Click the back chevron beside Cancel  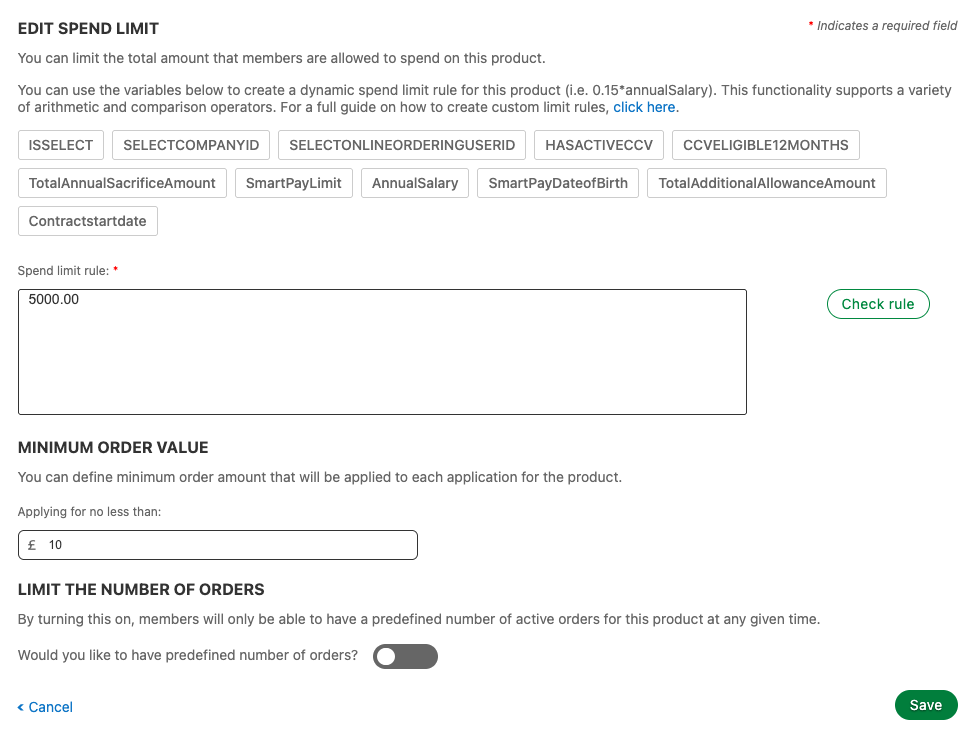(x=21, y=707)
